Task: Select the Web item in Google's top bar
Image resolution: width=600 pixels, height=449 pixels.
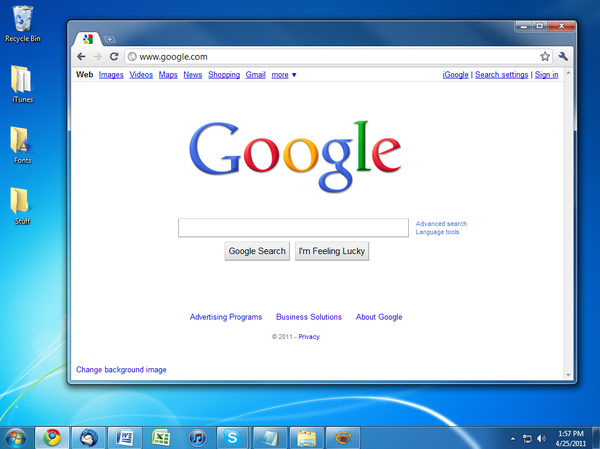Action: (x=85, y=75)
